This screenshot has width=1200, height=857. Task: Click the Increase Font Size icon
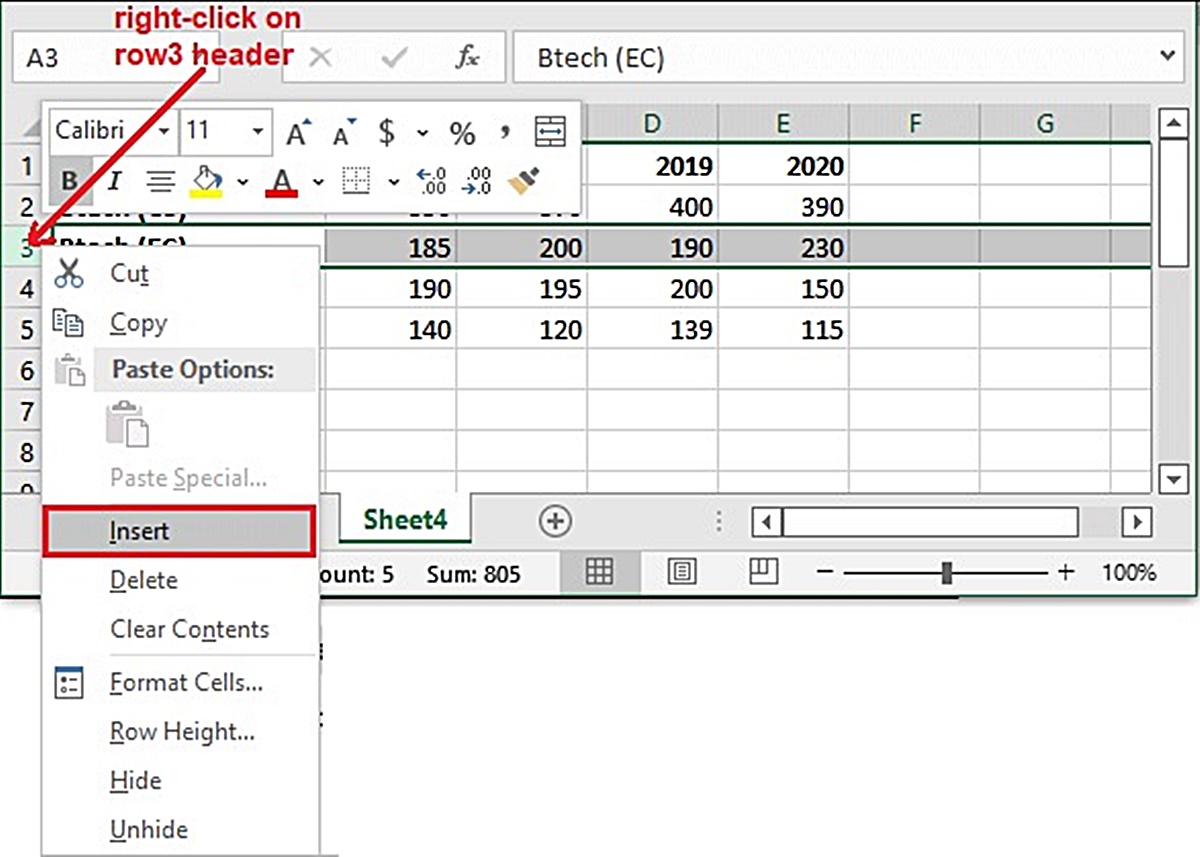[x=299, y=132]
